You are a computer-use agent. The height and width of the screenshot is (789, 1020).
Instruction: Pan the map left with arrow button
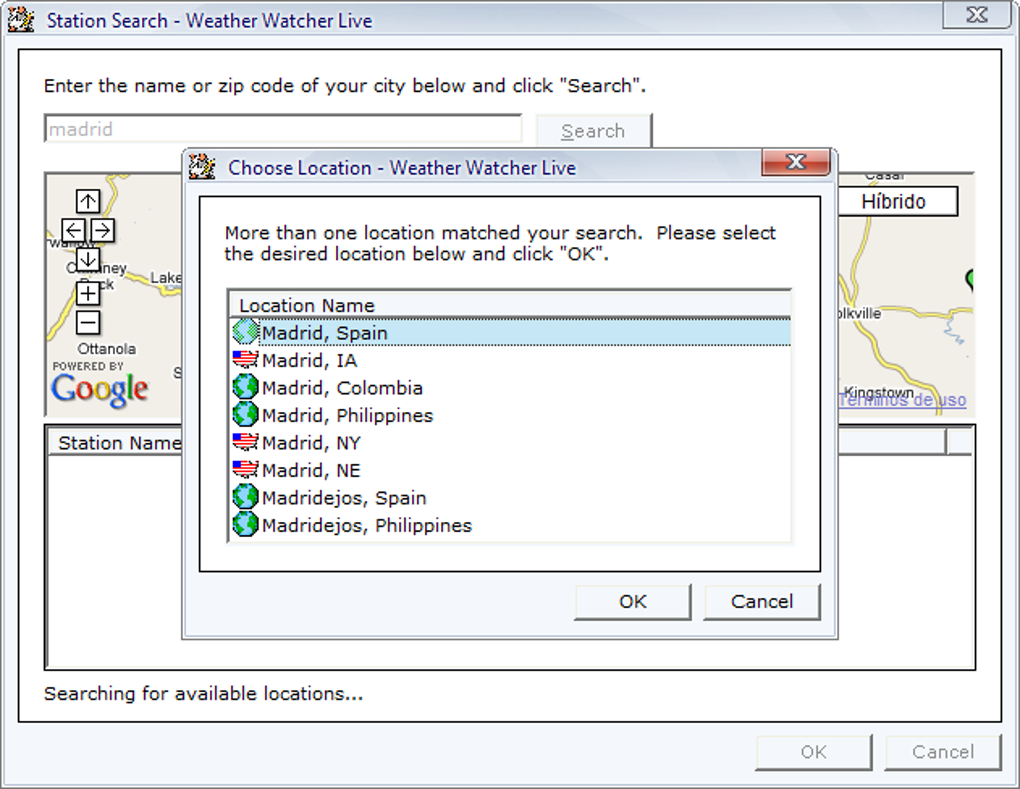coord(74,230)
